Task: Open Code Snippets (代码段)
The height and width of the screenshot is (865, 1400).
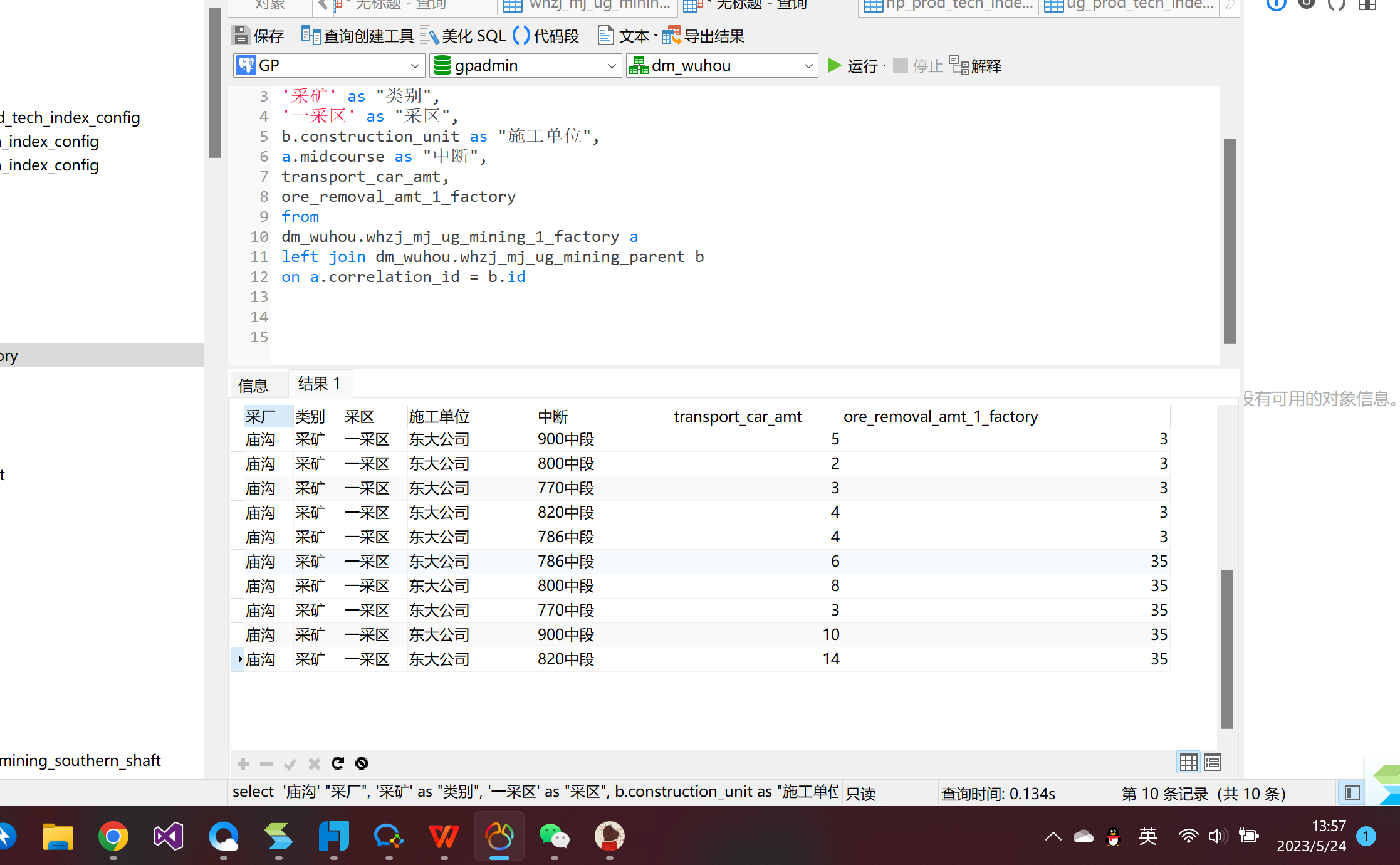Action: [x=546, y=36]
